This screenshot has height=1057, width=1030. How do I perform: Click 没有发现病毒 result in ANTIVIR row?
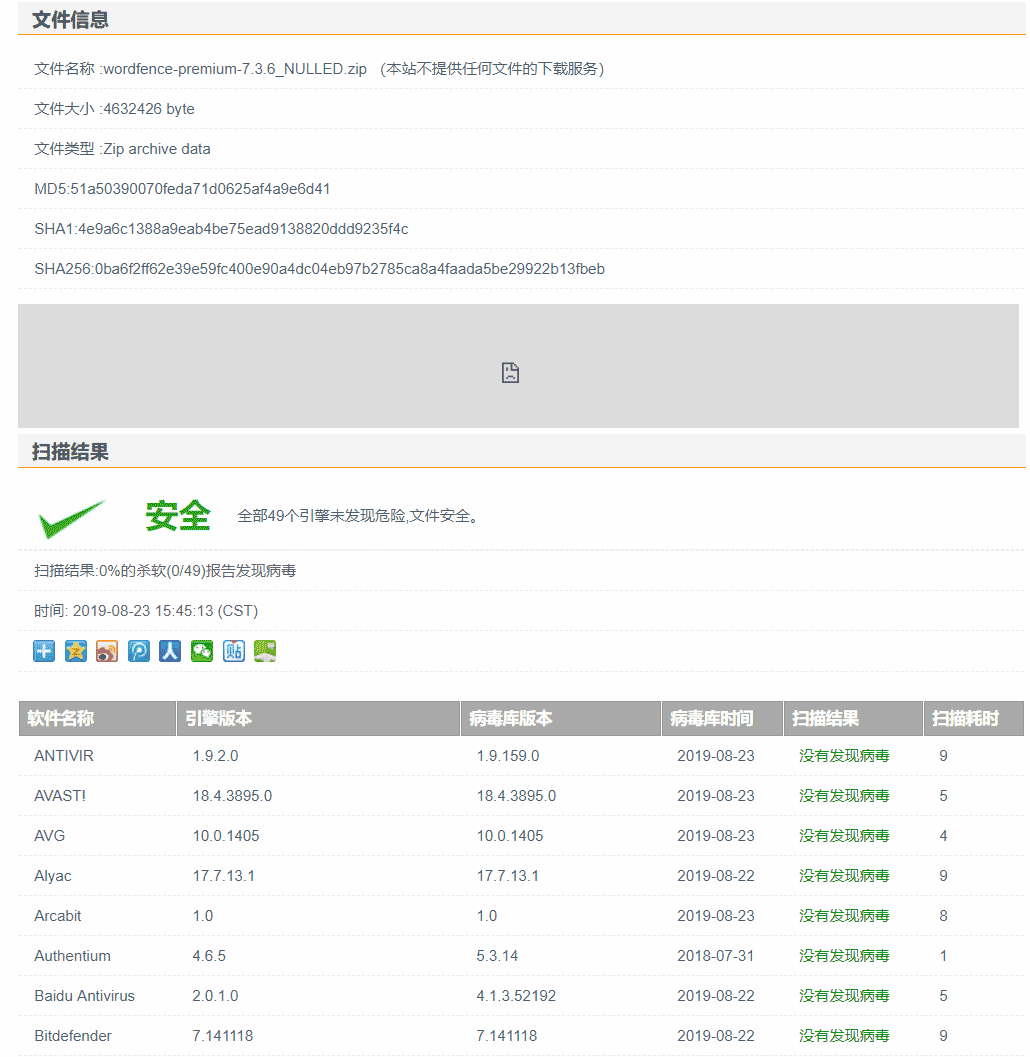point(844,756)
